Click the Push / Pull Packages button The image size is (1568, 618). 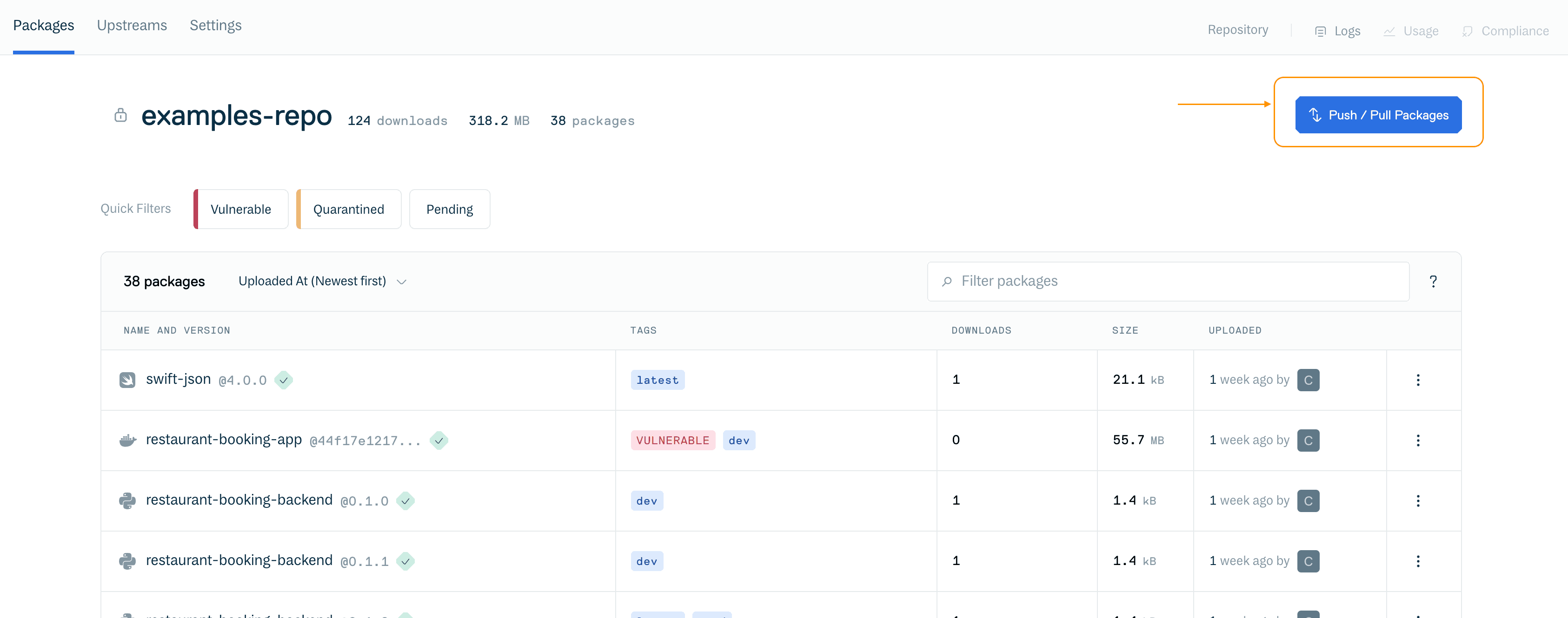(x=1378, y=114)
